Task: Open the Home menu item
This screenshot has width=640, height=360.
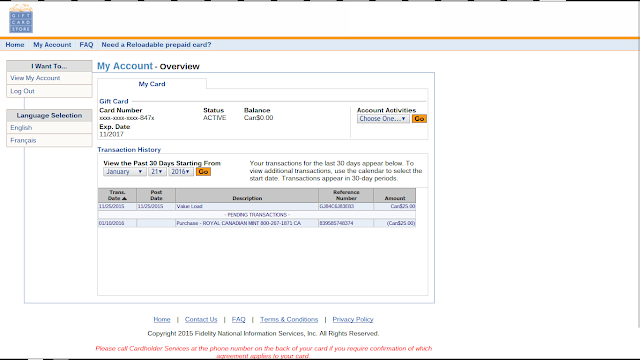Action: click(x=15, y=45)
